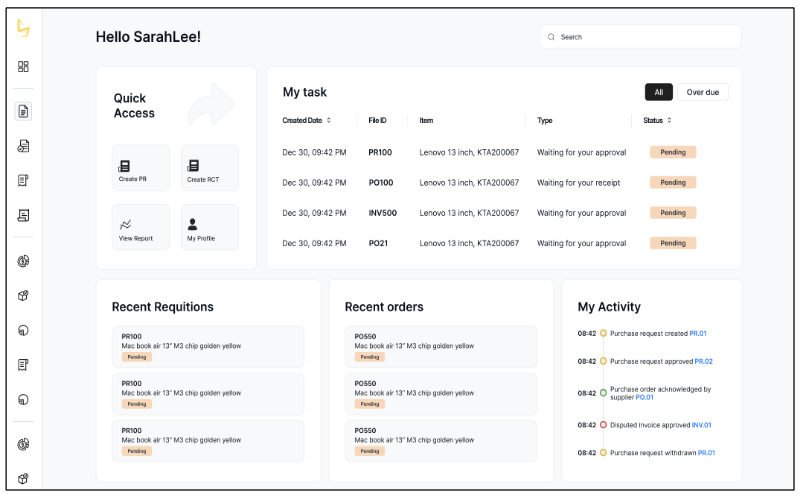Viewport: 801px width, 499px height.
Task: Open file PO100 in the My task table
Action: pyautogui.click(x=381, y=182)
